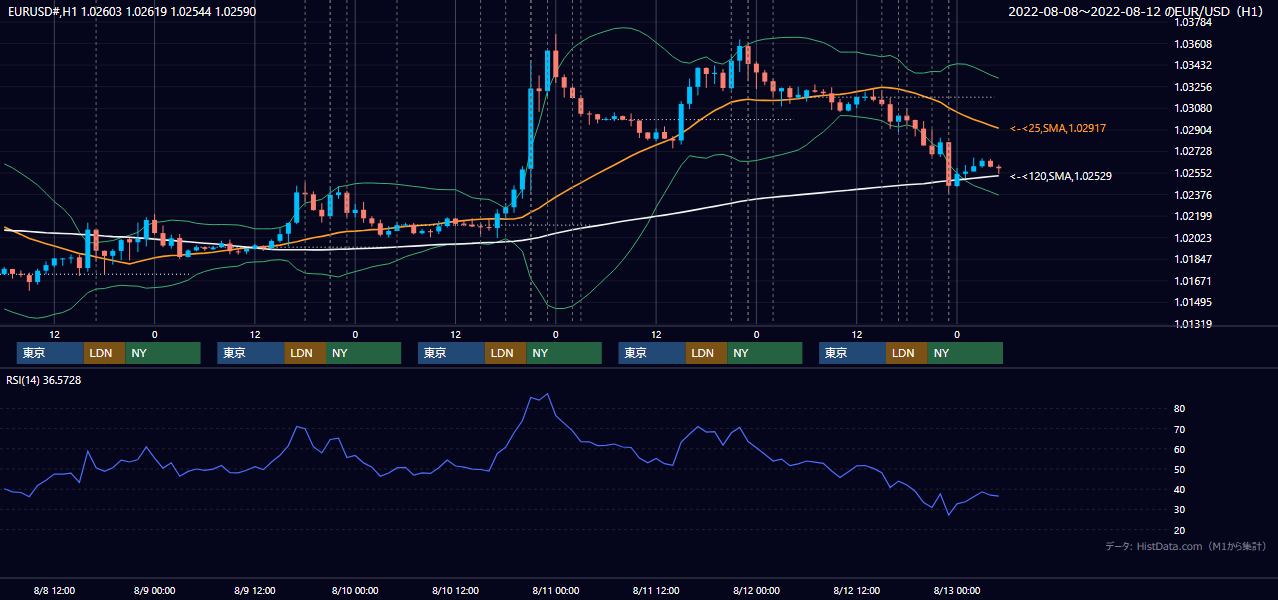This screenshot has height=600, width=1278.
Task: Click price axis label 1.02023
Action: (x=1194, y=238)
